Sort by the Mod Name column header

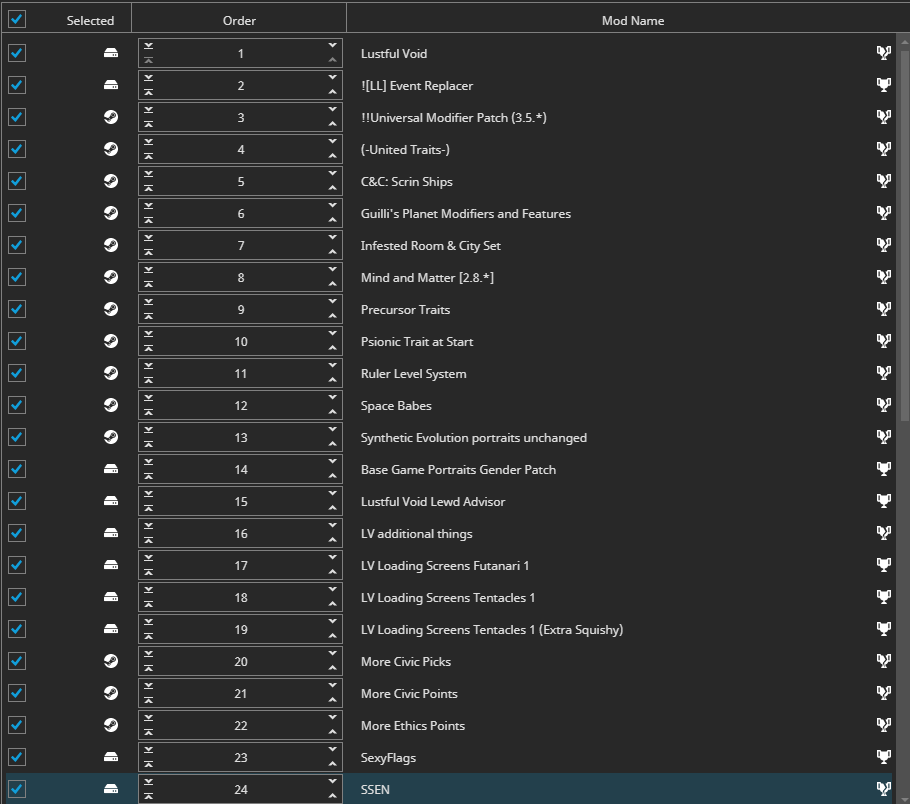pyautogui.click(x=633, y=20)
